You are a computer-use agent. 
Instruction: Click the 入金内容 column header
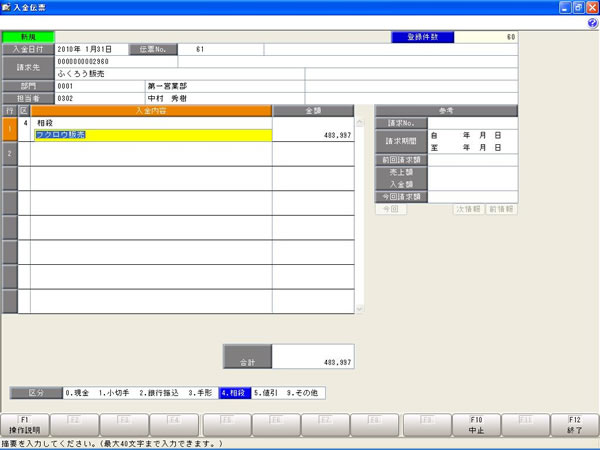click(x=151, y=111)
